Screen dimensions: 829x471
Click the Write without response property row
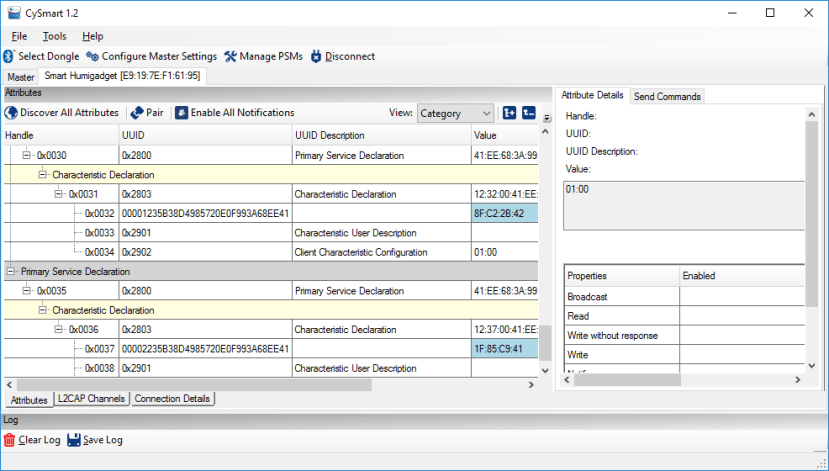(685, 335)
